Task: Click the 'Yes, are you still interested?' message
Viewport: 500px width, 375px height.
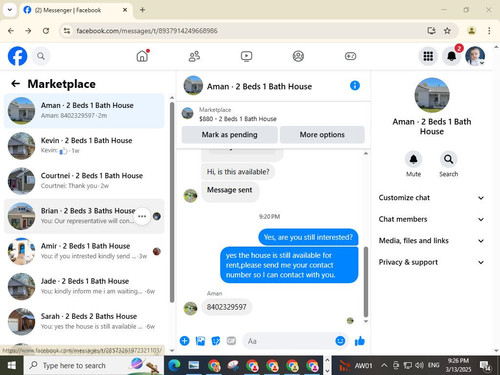Action: (308, 237)
